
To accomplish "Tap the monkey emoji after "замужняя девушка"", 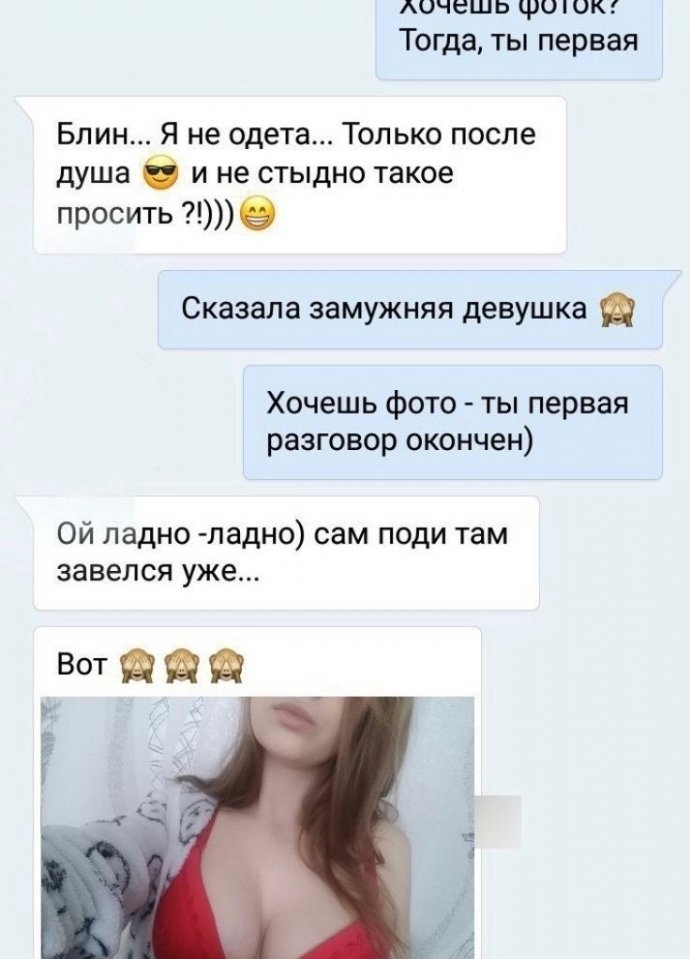I will 618,311.
